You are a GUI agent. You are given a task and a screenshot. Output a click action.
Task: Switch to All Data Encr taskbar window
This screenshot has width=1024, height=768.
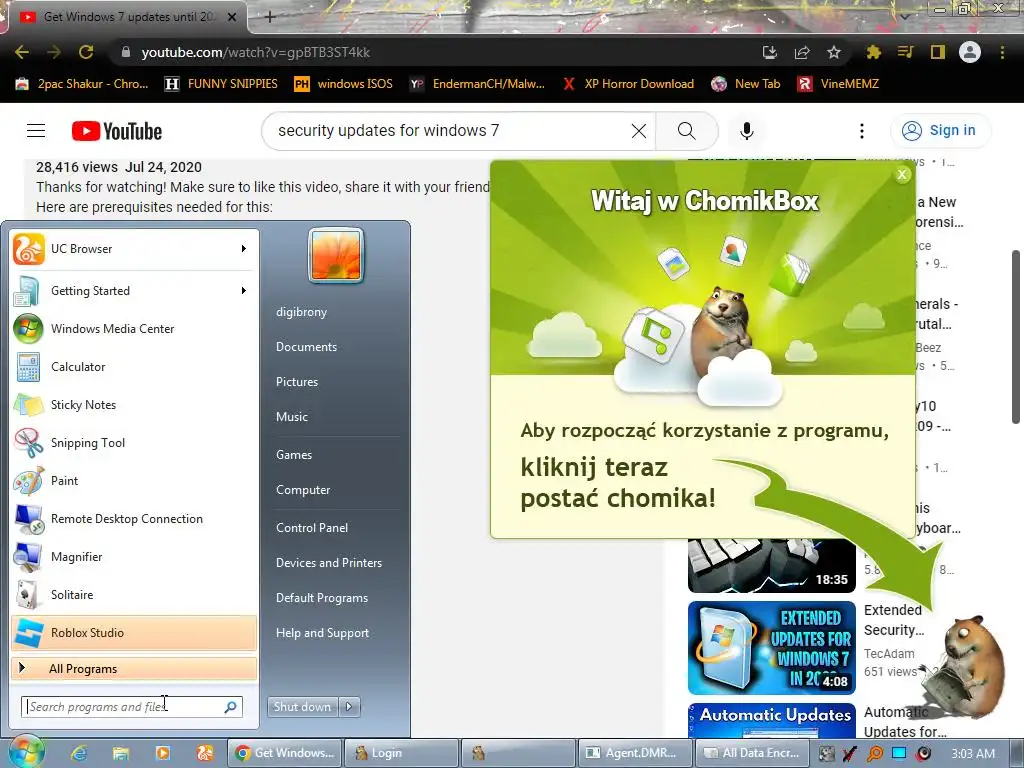point(752,753)
